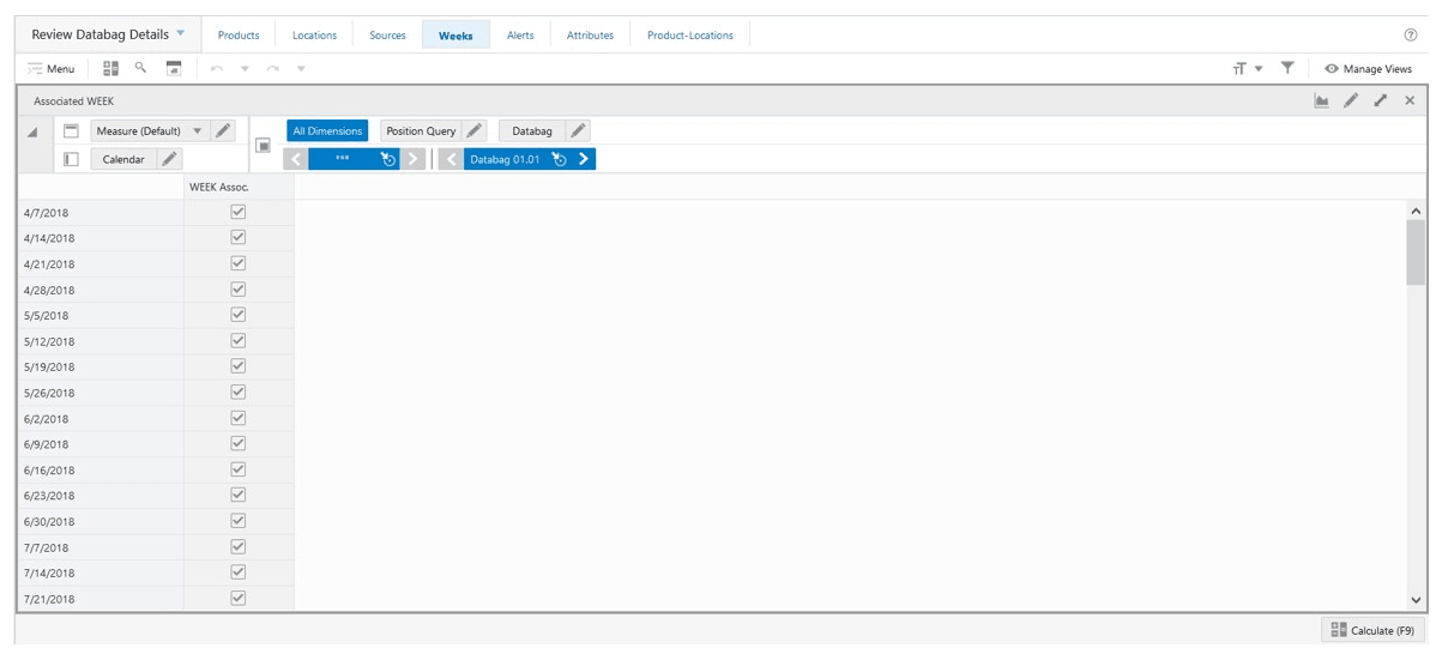The width and height of the screenshot is (1440, 655).
Task: Click the reset icon on Databag 01.01 pager
Action: click(559, 159)
